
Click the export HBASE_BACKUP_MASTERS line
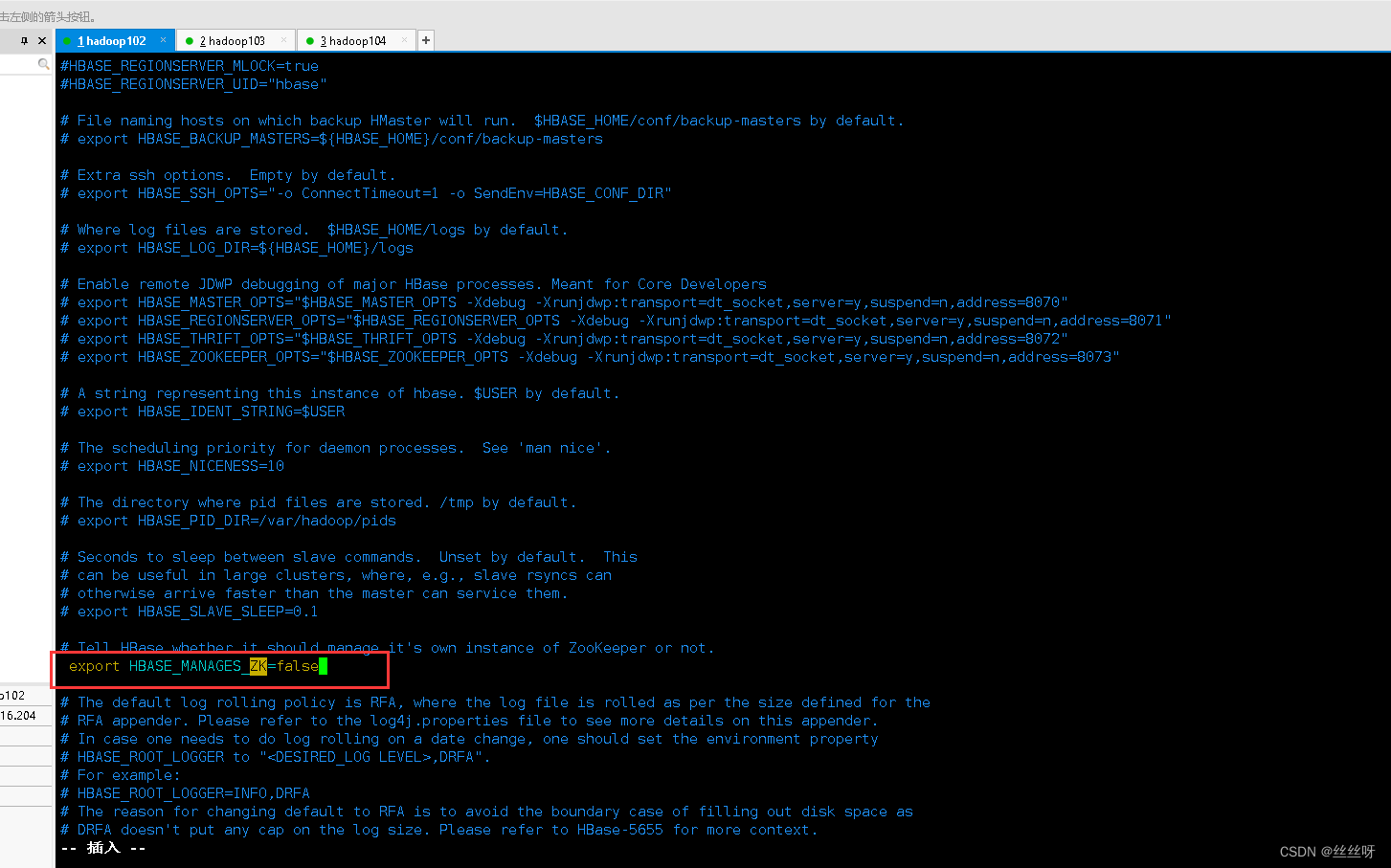point(331,139)
